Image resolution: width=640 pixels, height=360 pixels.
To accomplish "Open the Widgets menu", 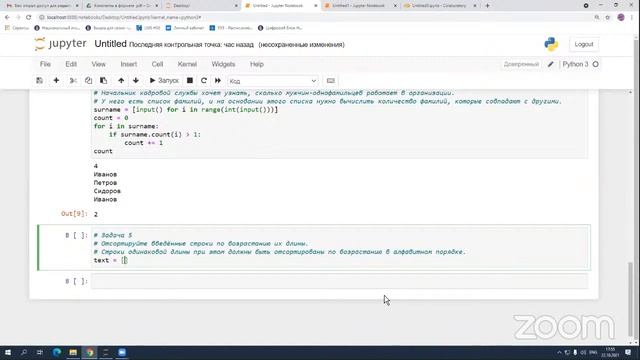I will pyautogui.click(x=223, y=64).
